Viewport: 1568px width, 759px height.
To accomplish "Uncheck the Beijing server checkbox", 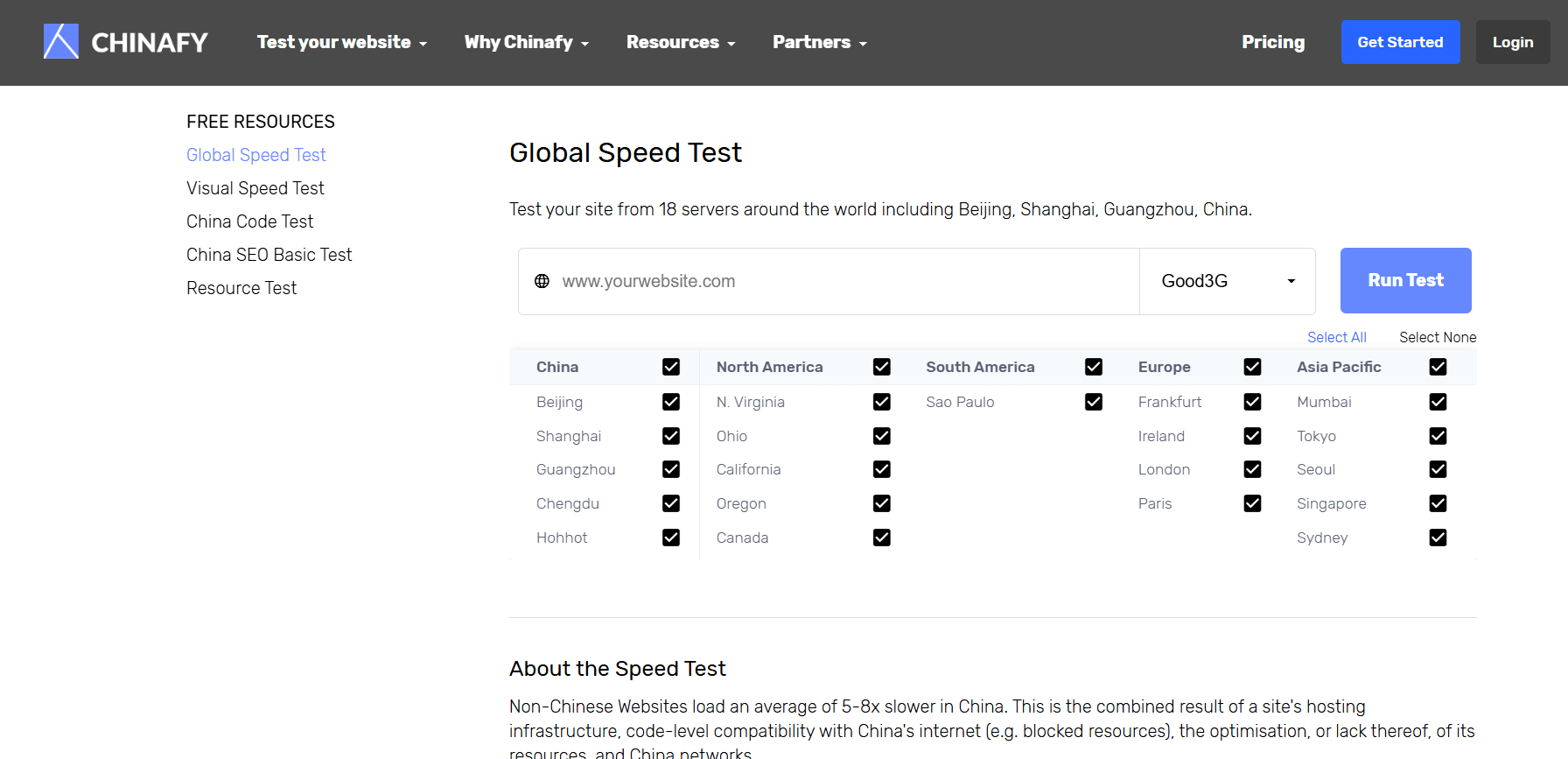I will pos(670,402).
